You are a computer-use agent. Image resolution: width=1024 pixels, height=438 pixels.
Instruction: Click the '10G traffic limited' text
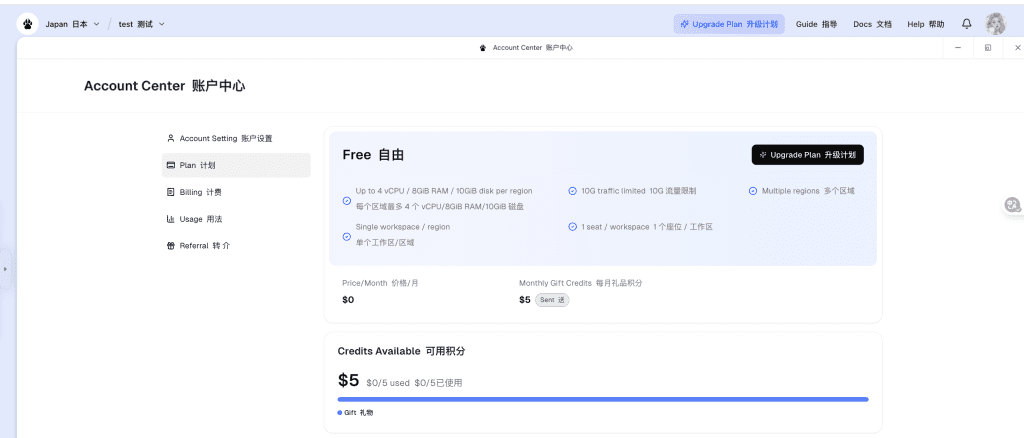pos(613,191)
